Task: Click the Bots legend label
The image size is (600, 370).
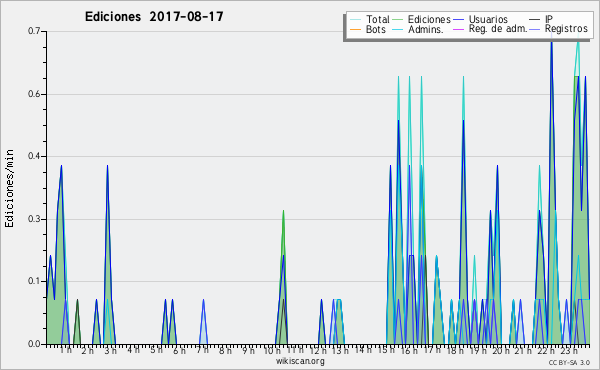Action: pyautogui.click(x=376, y=29)
